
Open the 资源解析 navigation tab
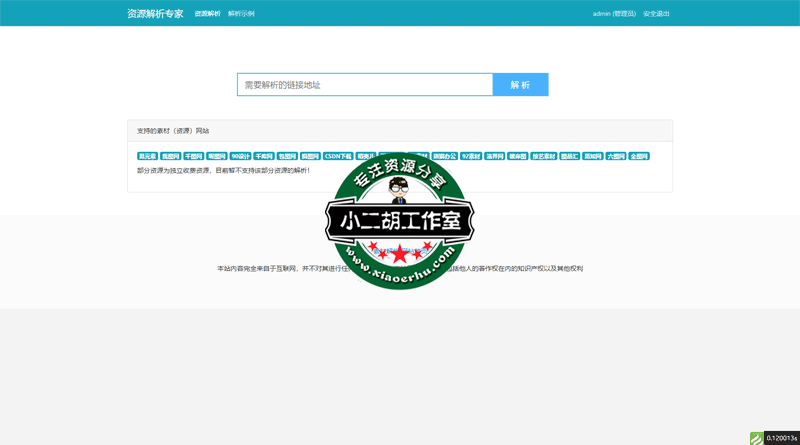pyautogui.click(x=207, y=14)
